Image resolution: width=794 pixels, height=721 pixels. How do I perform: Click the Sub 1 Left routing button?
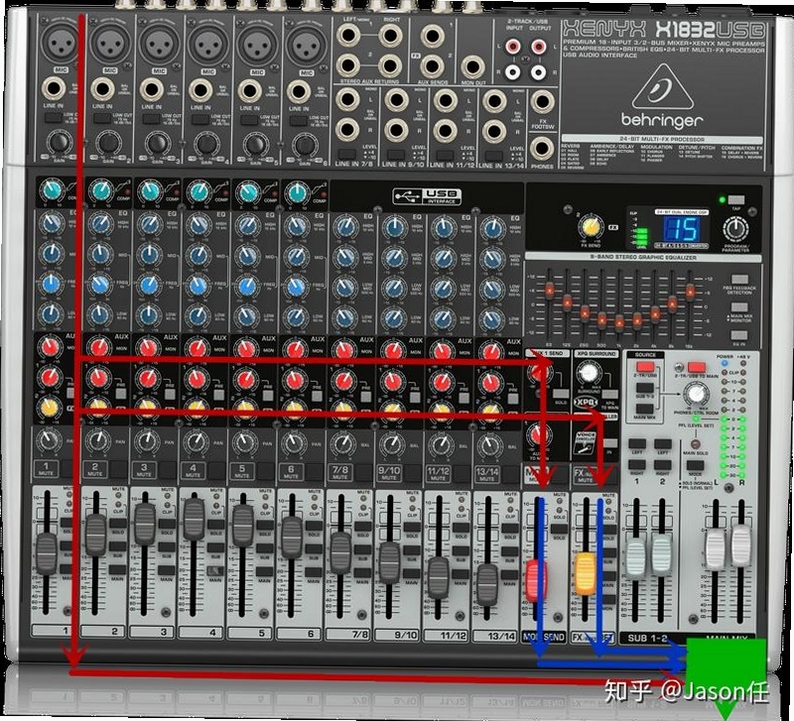[637, 444]
